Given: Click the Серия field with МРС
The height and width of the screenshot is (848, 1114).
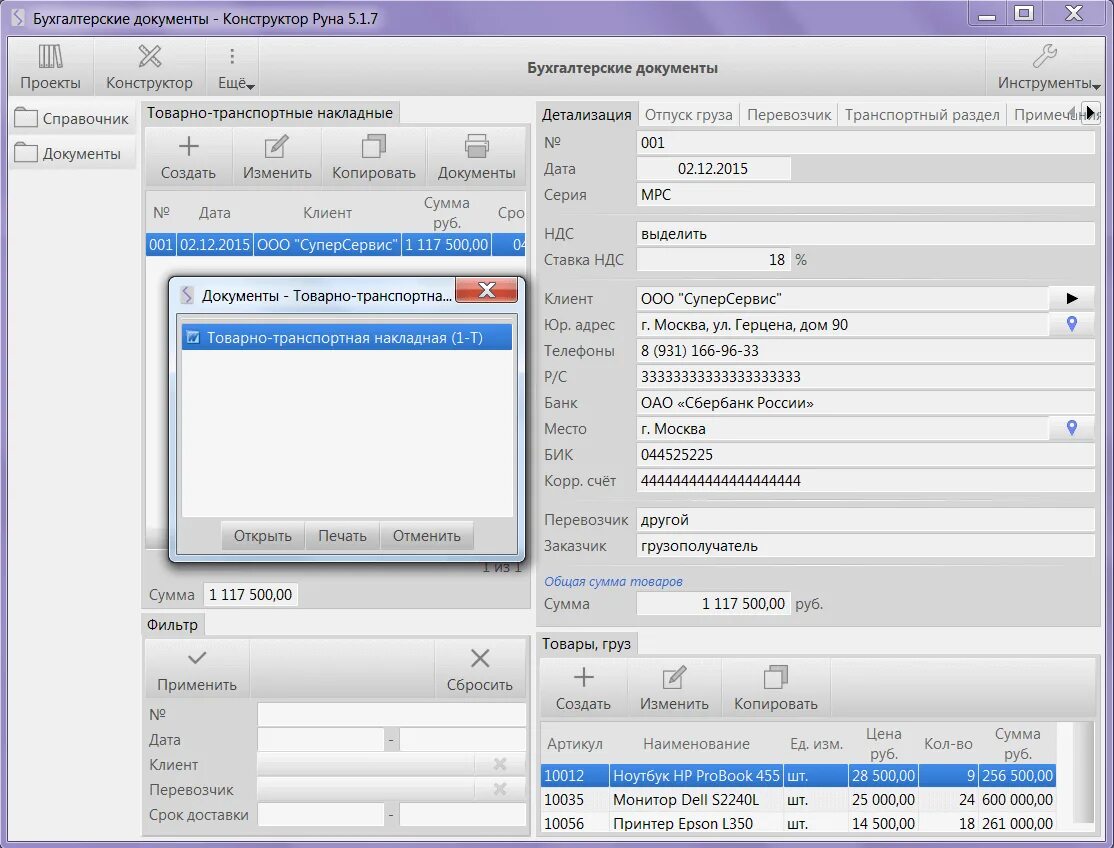Looking at the screenshot, I should 865,195.
